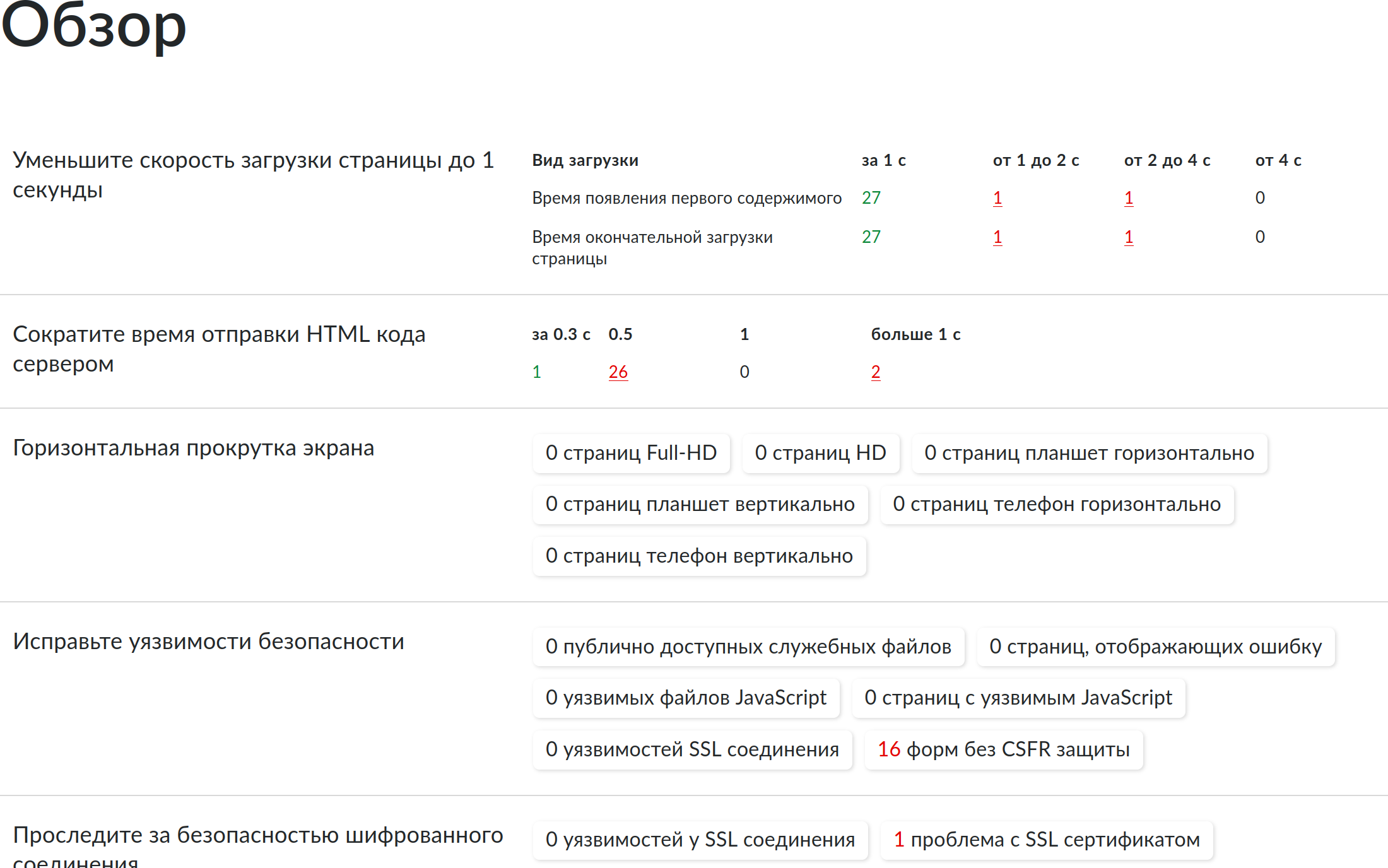1388x868 pixels.
Task: View the 26 pages with 0.5s HTML send time
Action: [618, 372]
